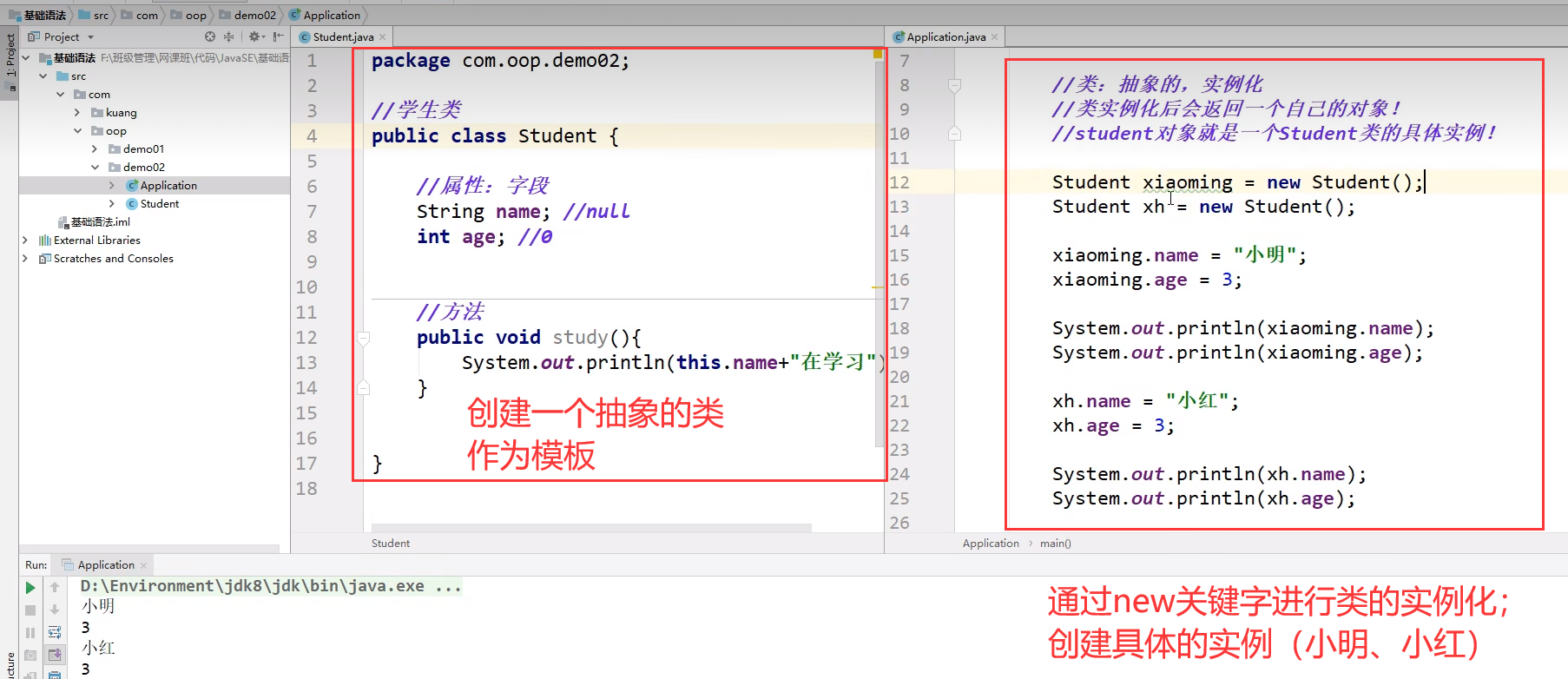This screenshot has width=1568, height=679.
Task: Click demo02 in the navigation breadcrumb
Action: click(247, 15)
